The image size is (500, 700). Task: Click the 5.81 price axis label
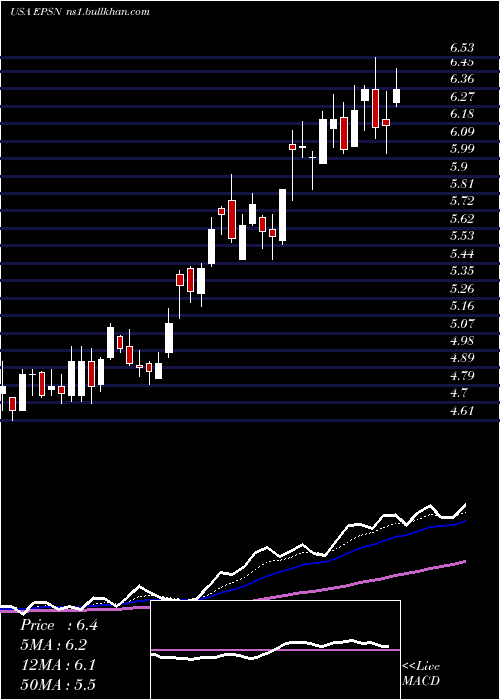[x=462, y=184]
